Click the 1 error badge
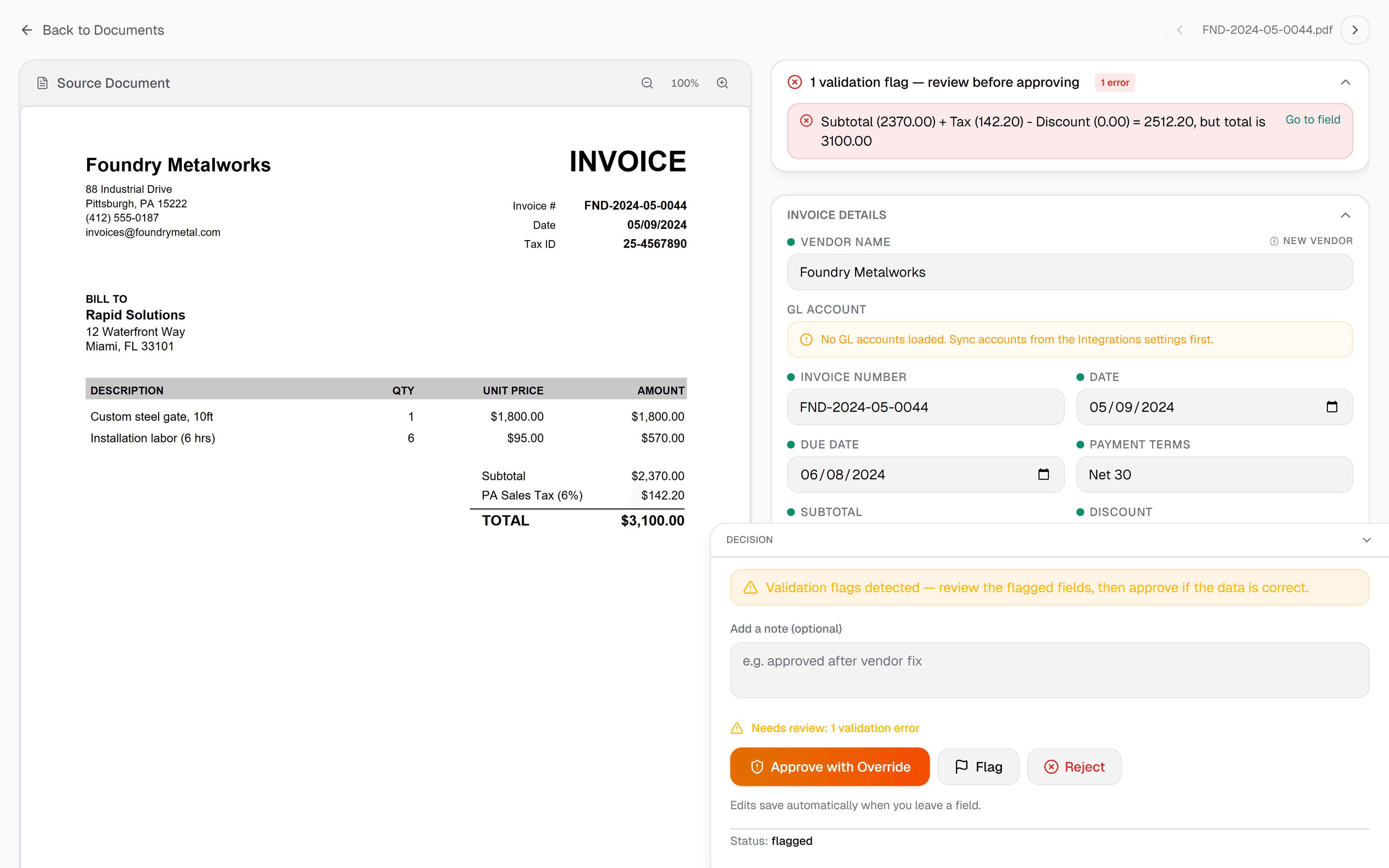The image size is (1389, 868). (1115, 83)
